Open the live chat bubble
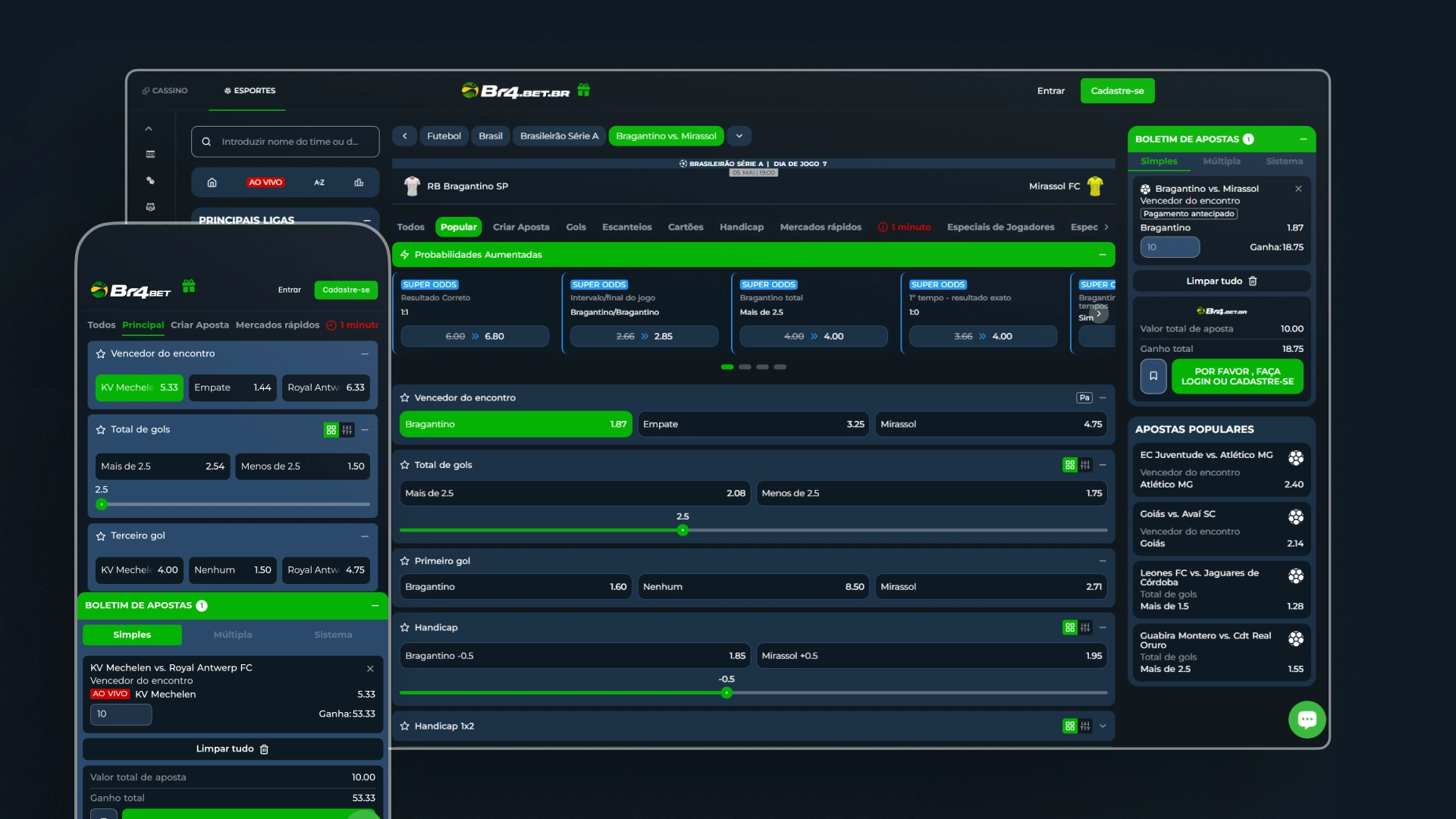 (1307, 720)
